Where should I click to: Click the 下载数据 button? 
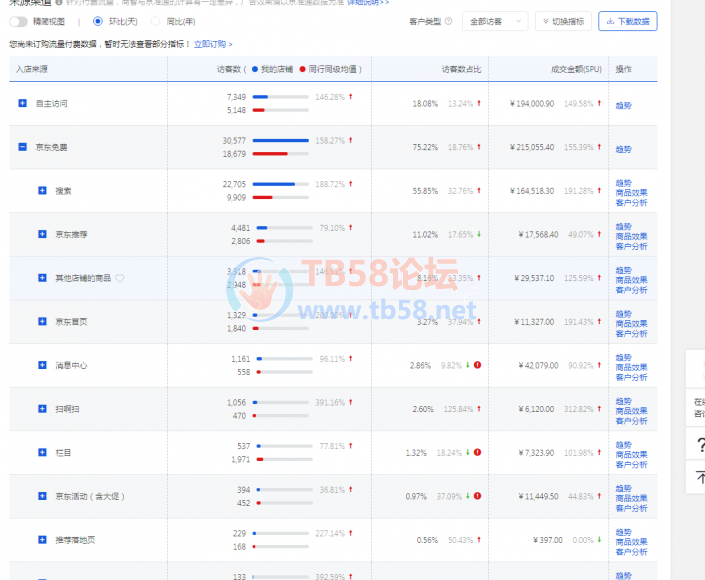click(628, 21)
